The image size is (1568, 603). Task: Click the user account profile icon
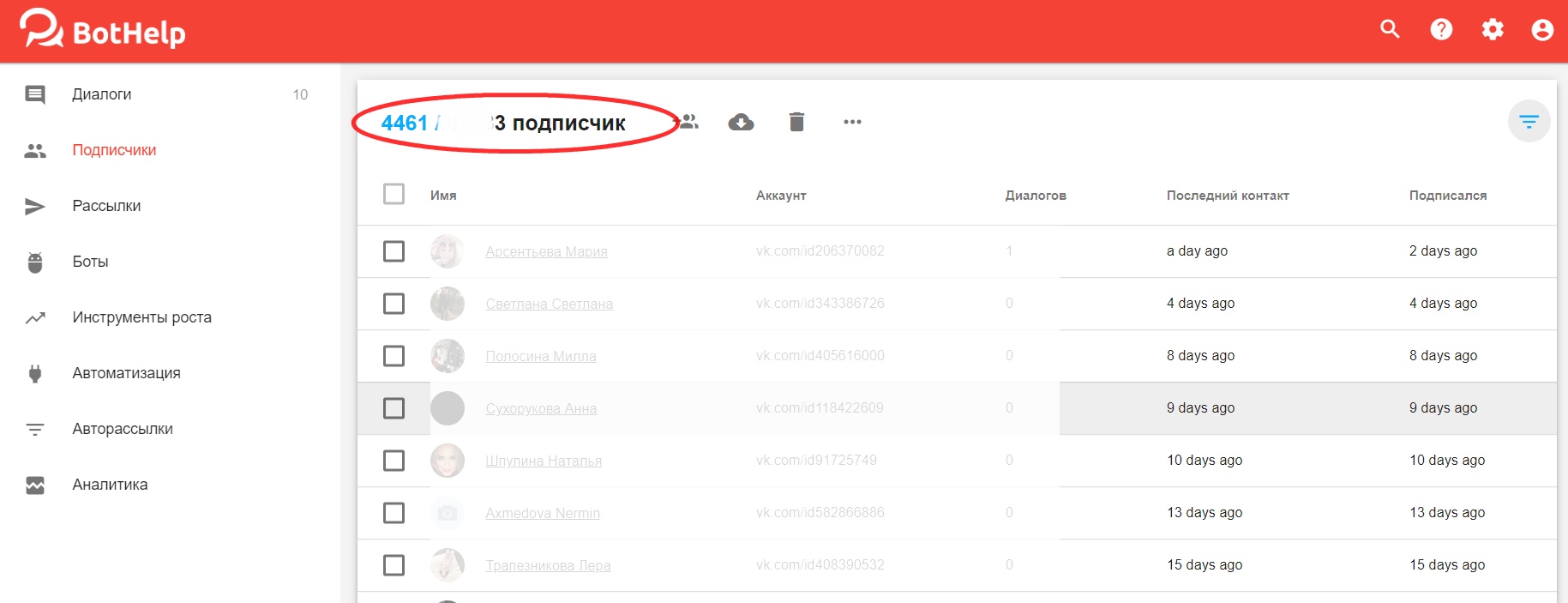(1542, 30)
